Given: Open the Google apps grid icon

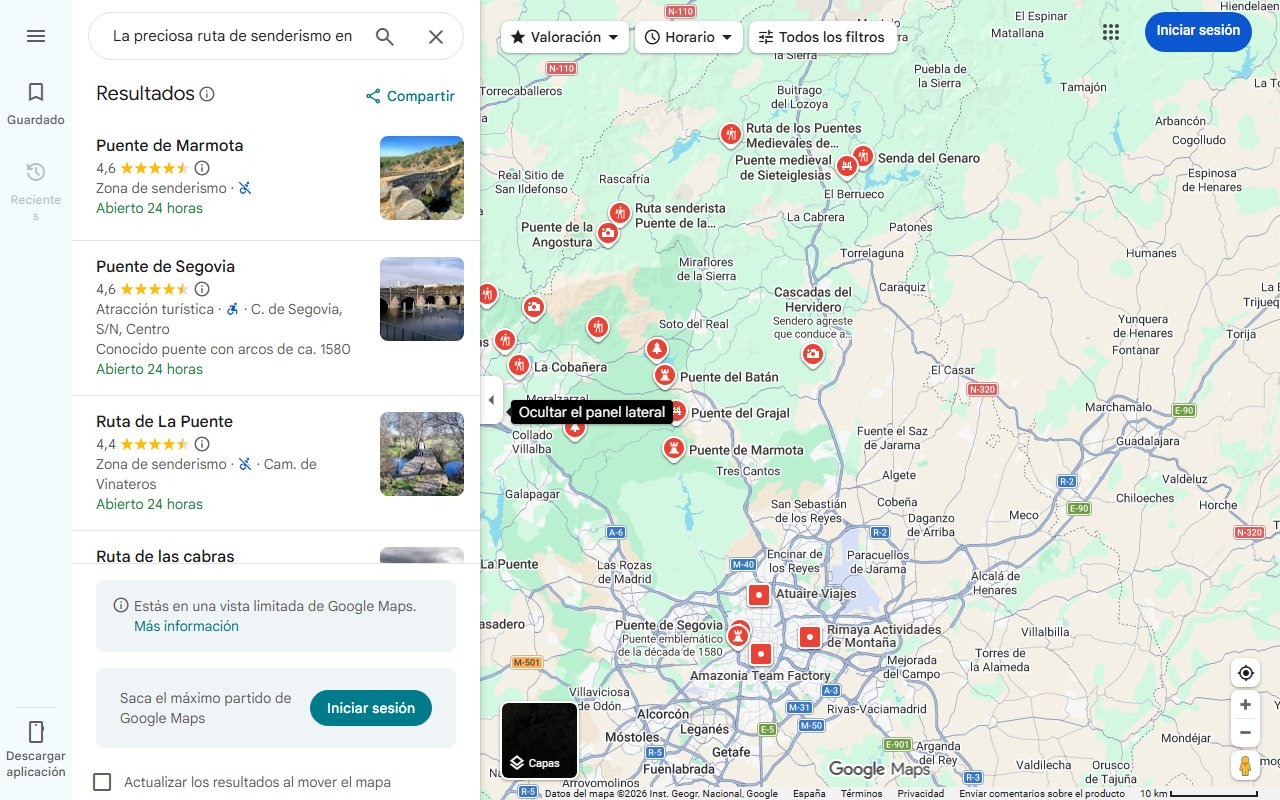Looking at the screenshot, I should pyautogui.click(x=1110, y=31).
